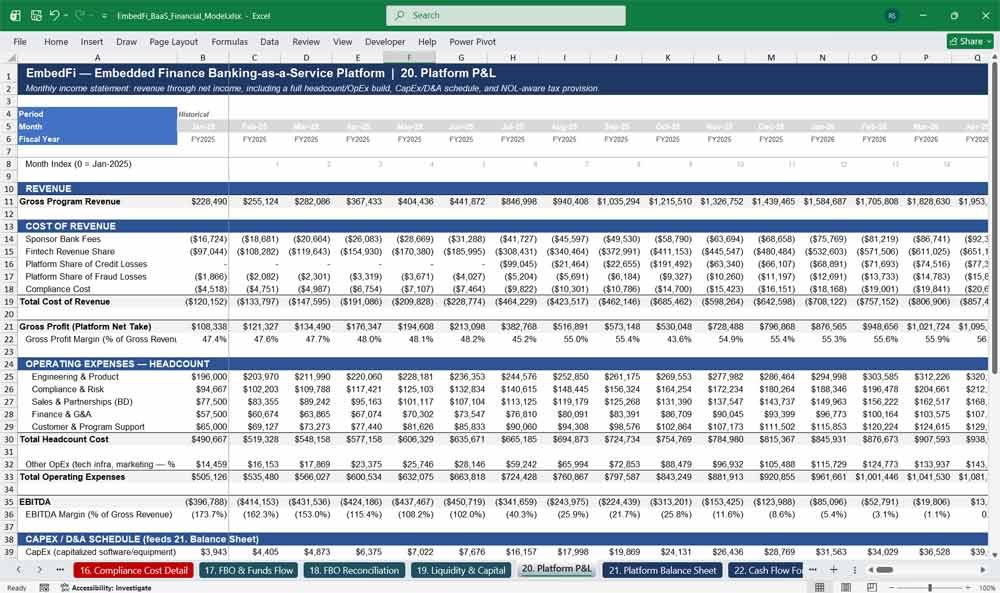Open the Insert ribbon tab
The height and width of the screenshot is (593, 1000).
[x=92, y=41]
